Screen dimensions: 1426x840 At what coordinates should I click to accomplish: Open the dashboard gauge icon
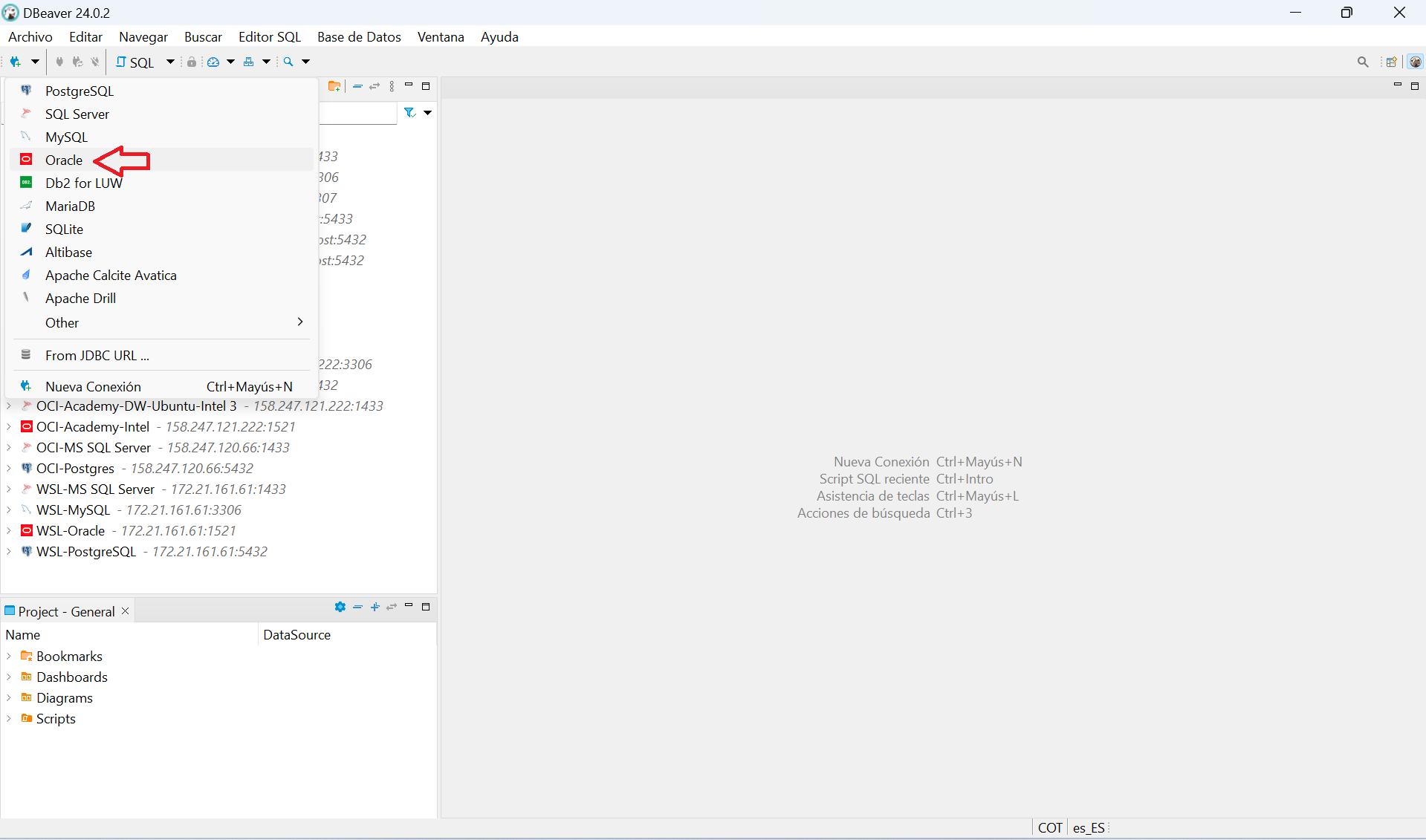213,62
